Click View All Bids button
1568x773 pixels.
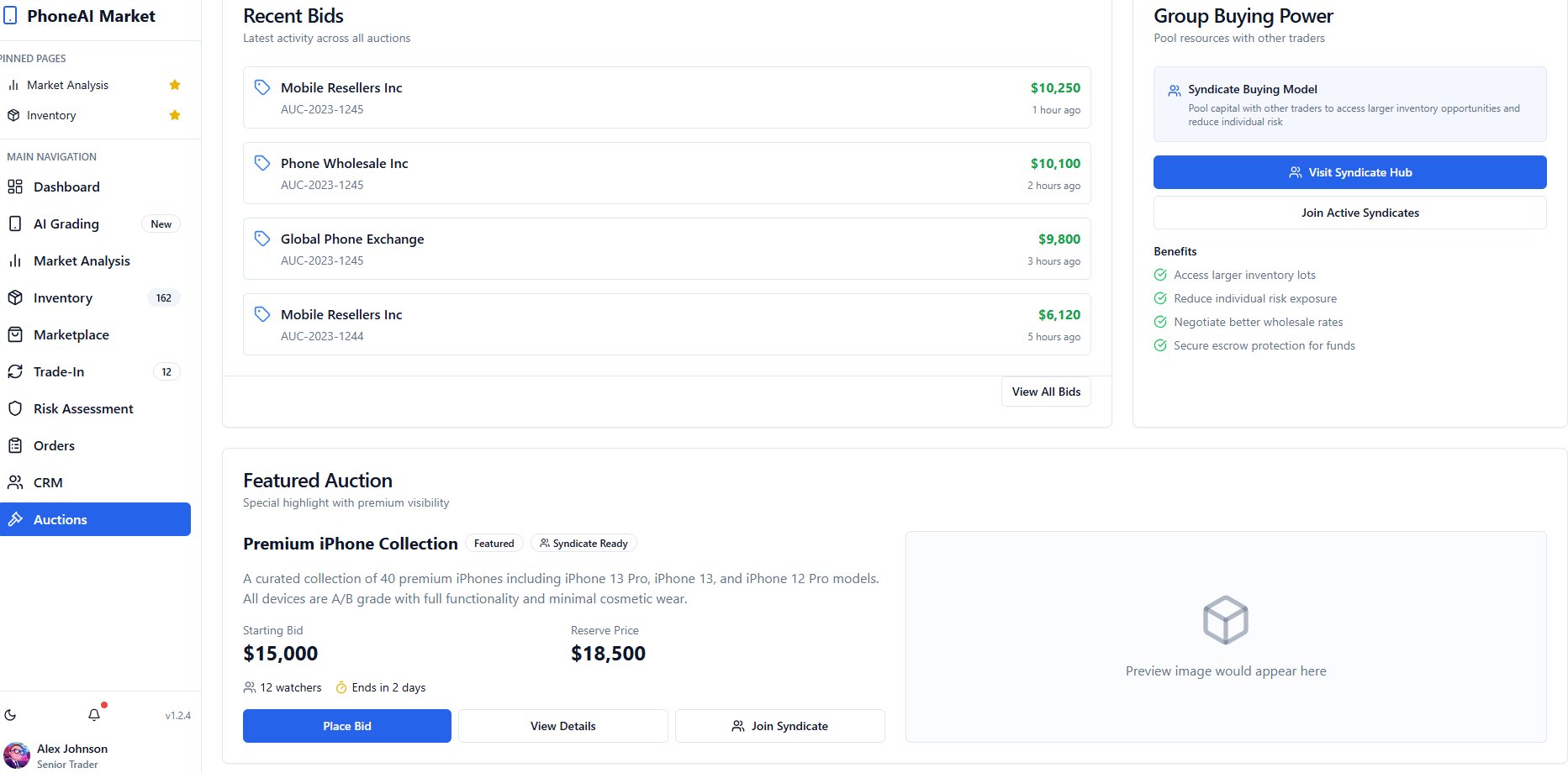pos(1046,392)
